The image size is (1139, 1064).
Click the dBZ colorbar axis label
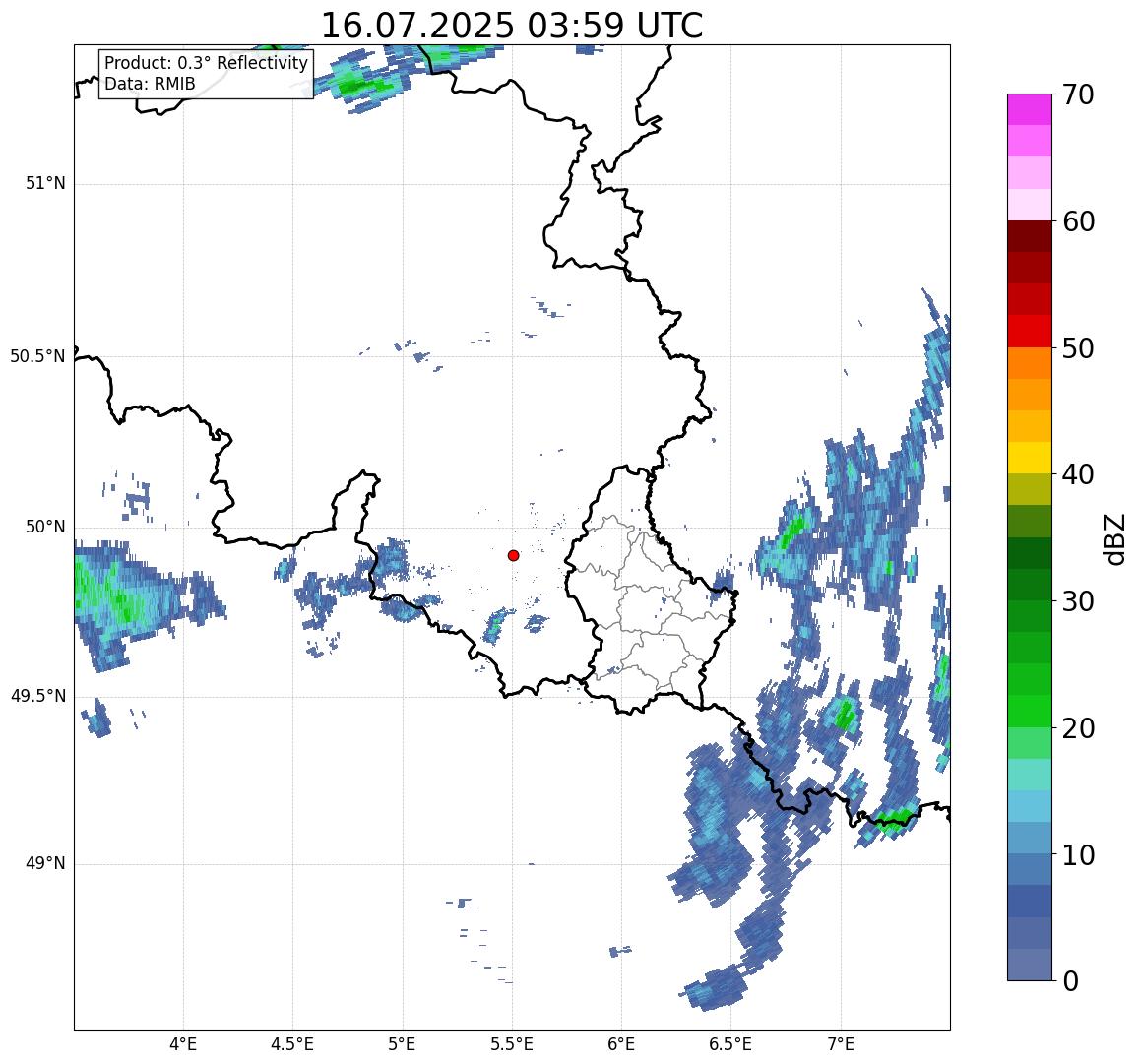pos(1113,538)
